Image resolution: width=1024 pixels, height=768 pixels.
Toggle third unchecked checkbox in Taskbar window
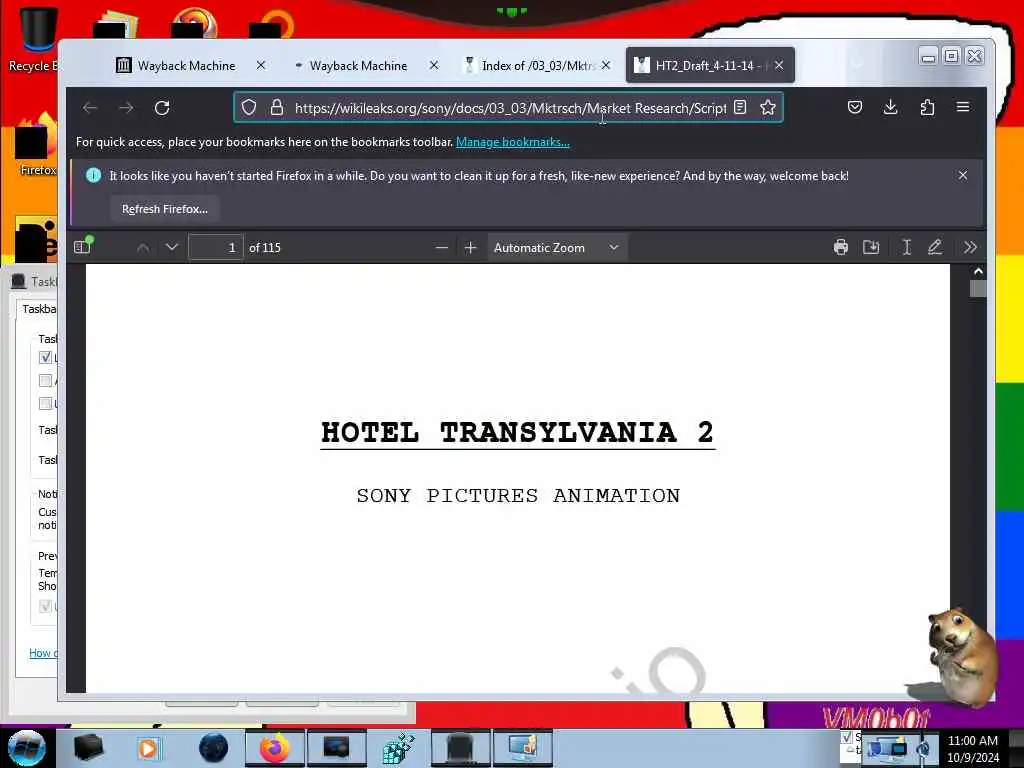point(45,403)
